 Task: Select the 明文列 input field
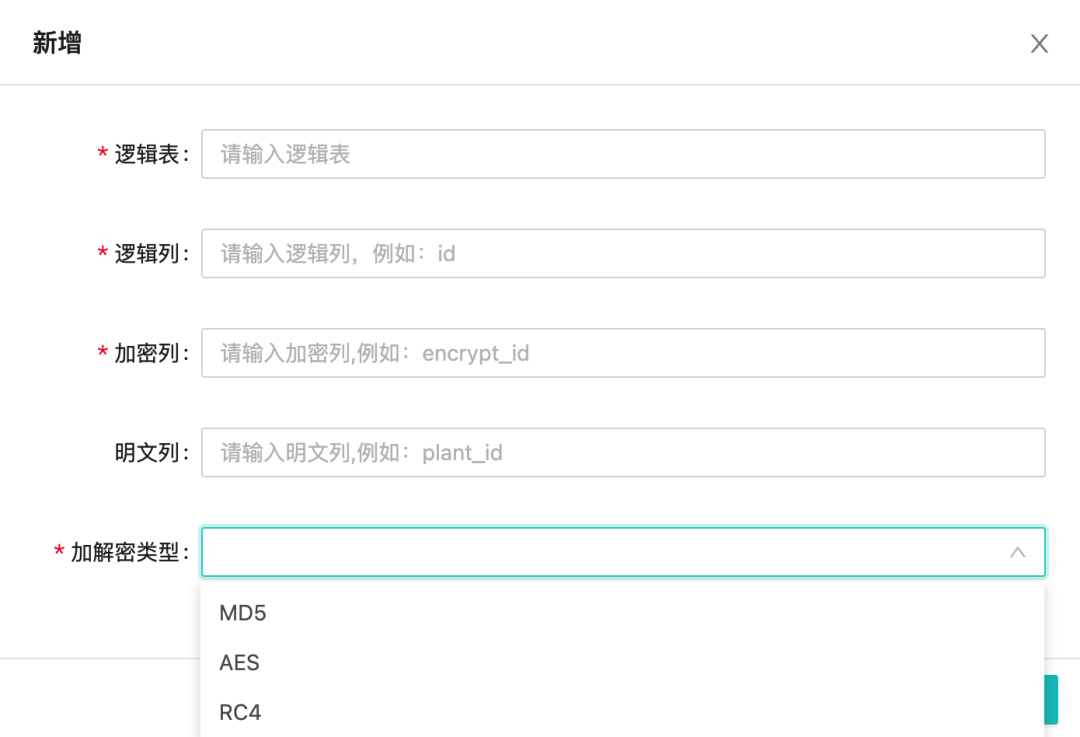click(622, 453)
